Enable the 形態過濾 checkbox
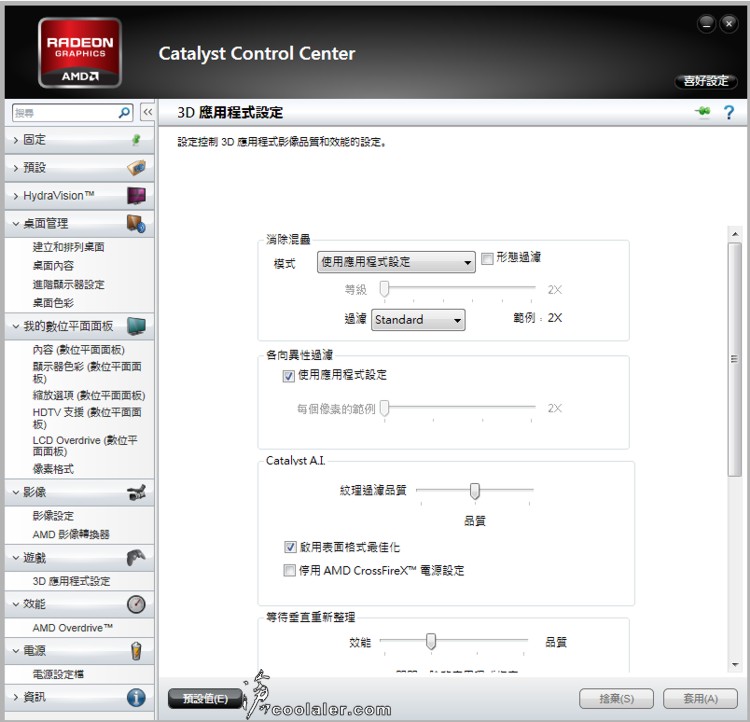 [487, 259]
